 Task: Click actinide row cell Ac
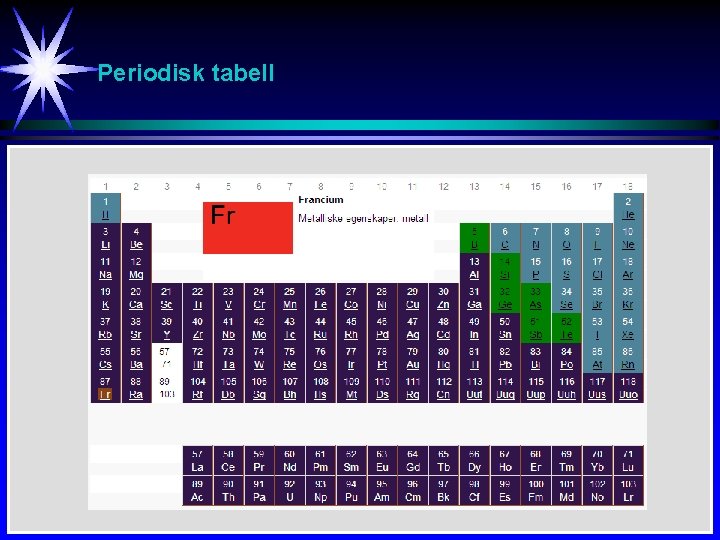197,490
